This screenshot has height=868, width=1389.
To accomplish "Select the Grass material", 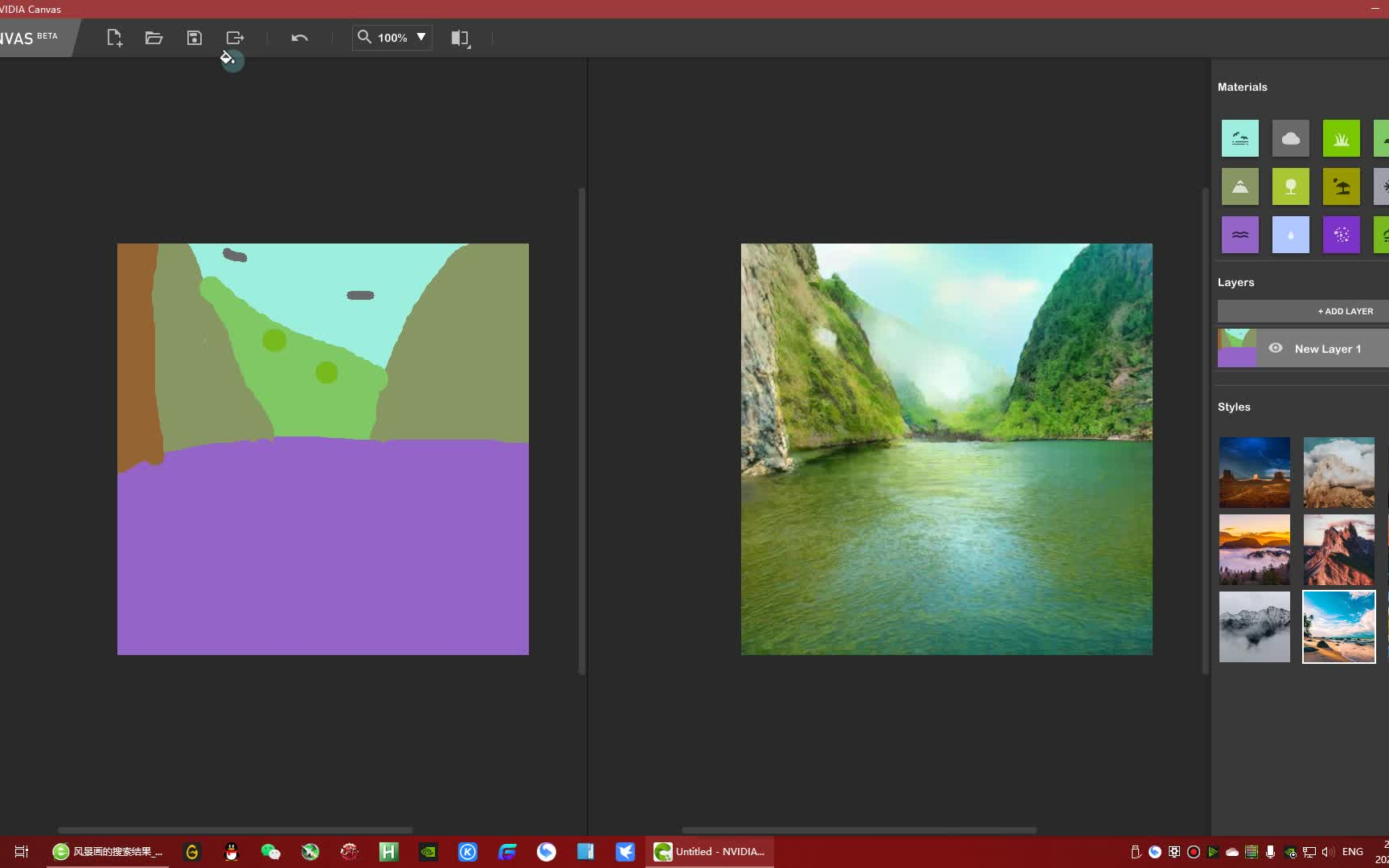I will (x=1341, y=137).
